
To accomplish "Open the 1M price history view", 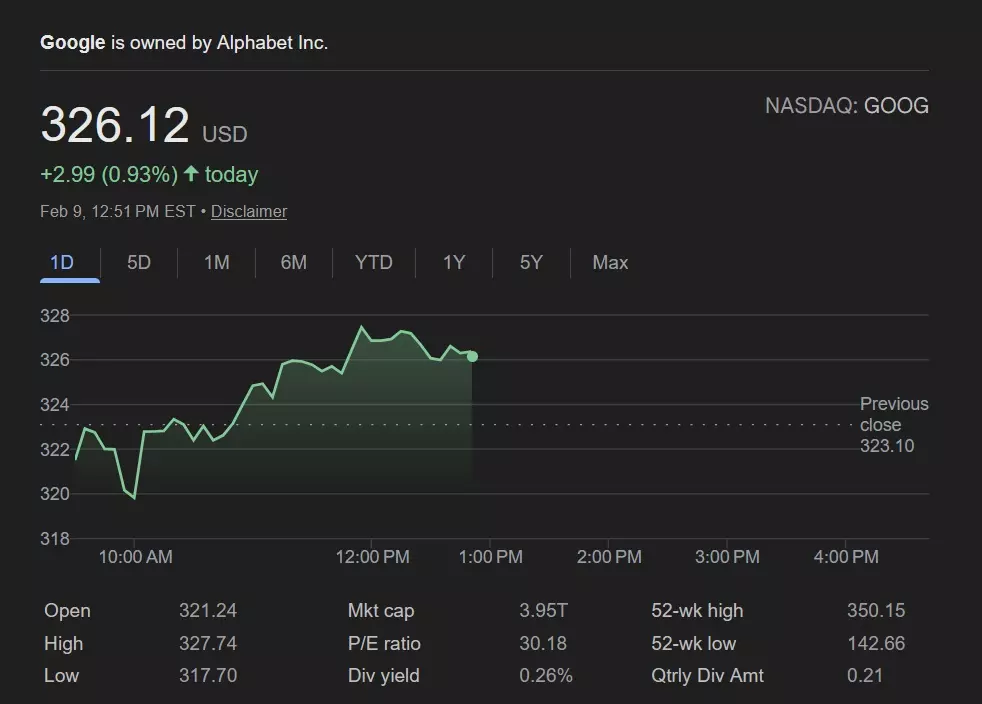I will point(216,262).
